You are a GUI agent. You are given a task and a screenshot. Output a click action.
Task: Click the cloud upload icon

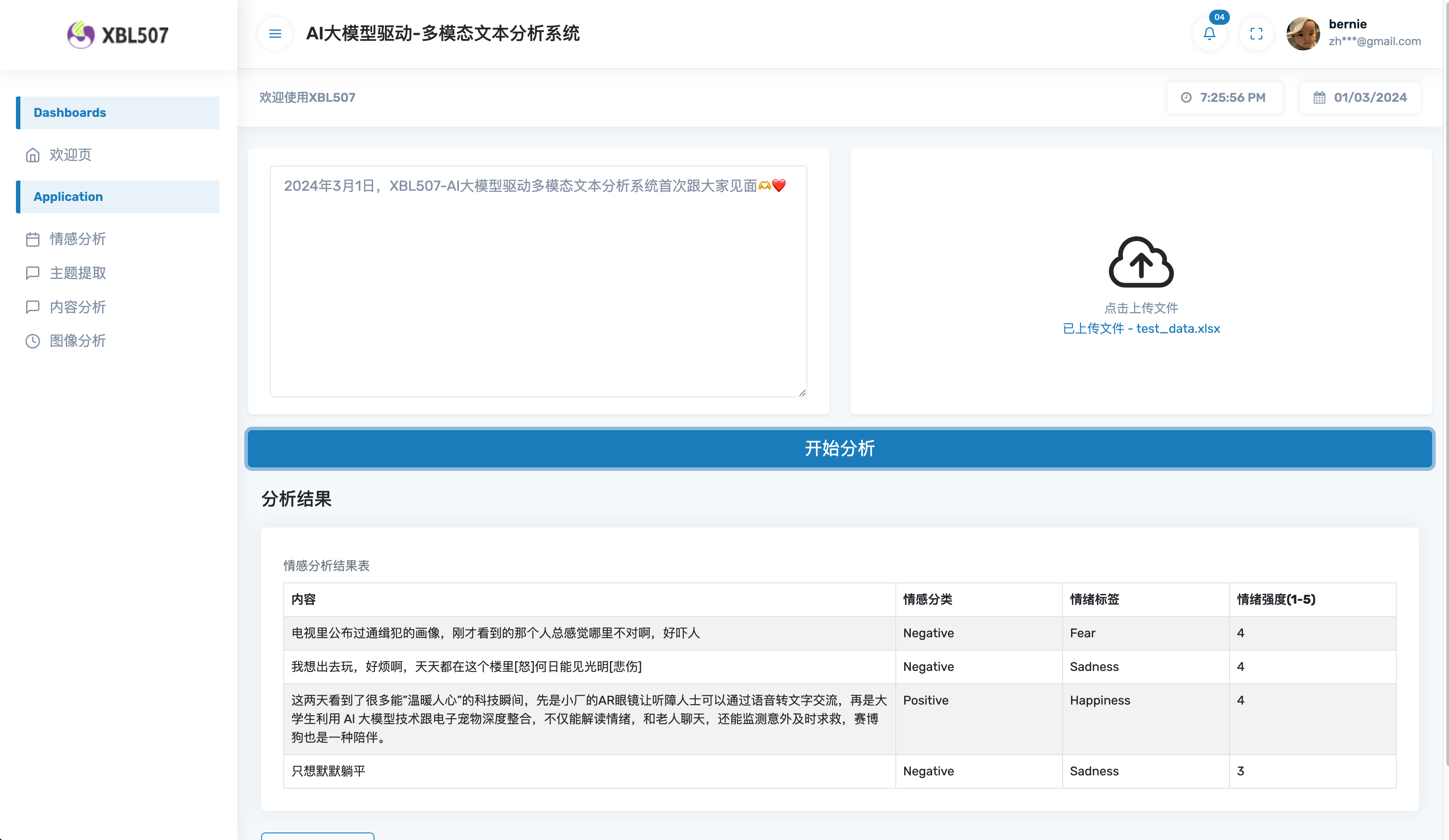pos(1141,262)
